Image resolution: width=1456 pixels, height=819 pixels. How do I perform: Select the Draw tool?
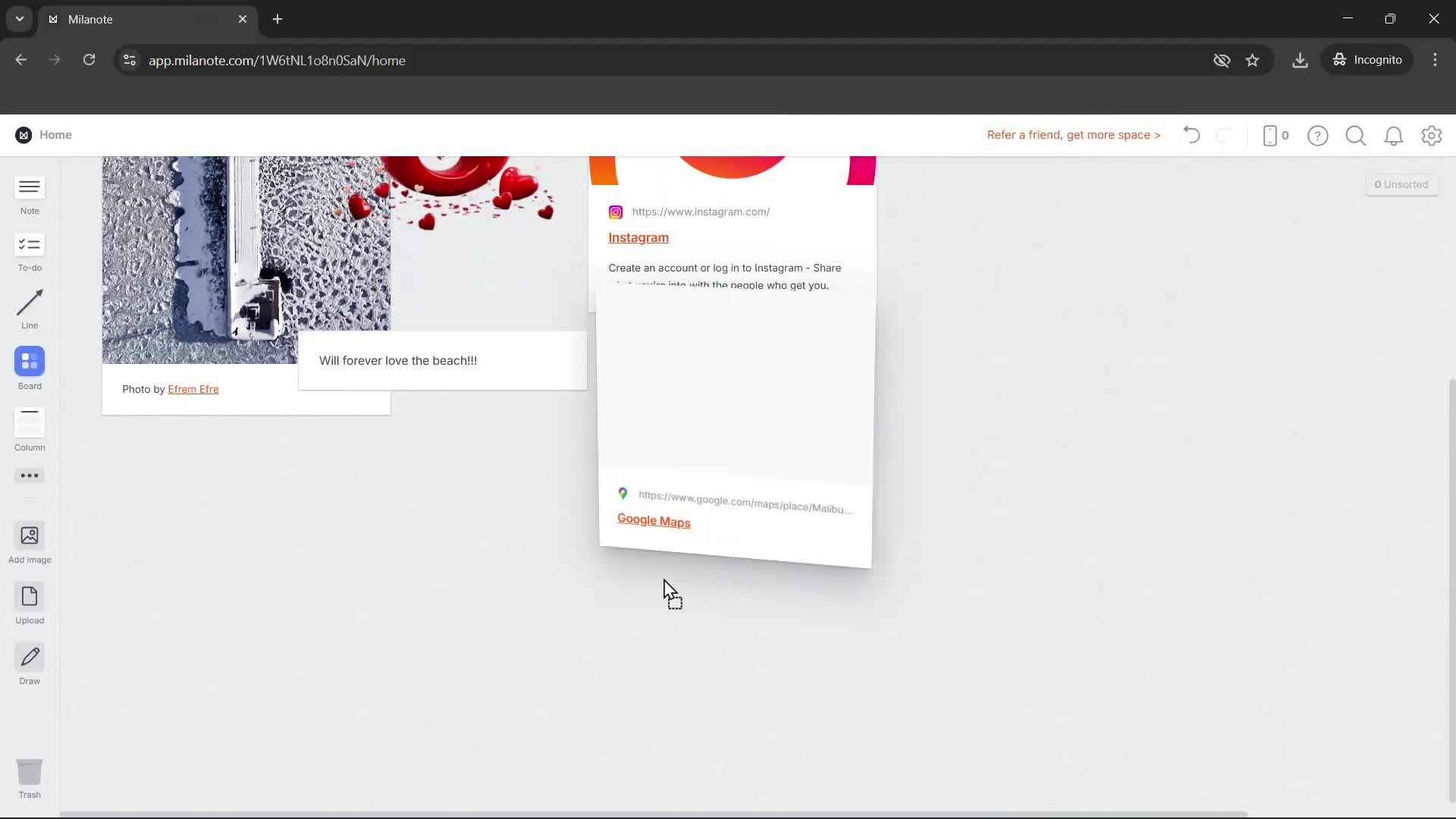point(29,663)
